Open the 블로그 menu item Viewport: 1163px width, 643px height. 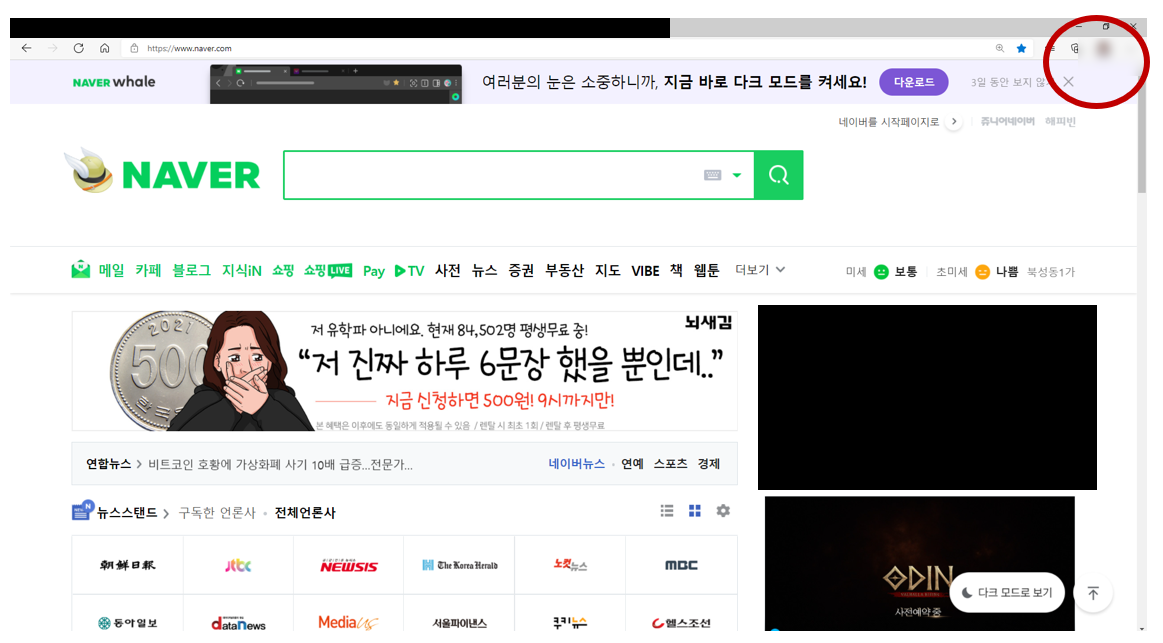tap(191, 271)
